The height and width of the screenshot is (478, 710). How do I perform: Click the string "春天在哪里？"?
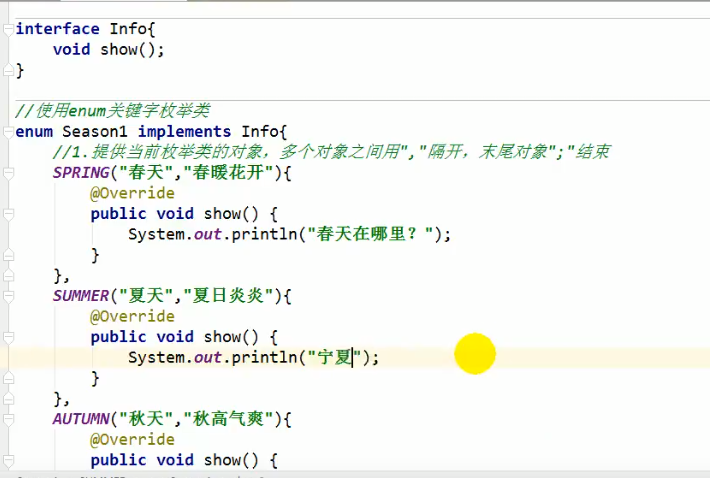pos(370,234)
